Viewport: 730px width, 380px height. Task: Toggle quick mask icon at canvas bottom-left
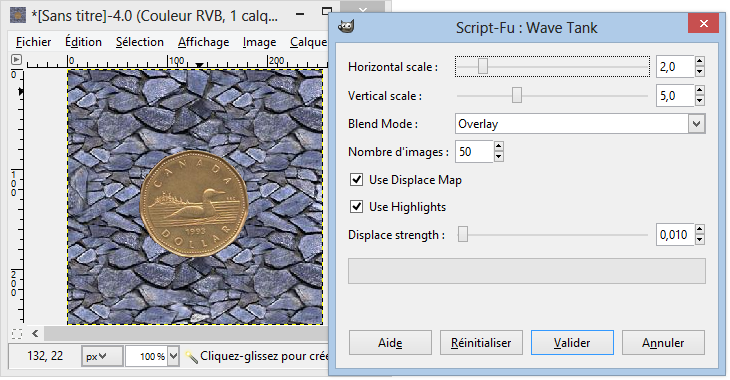[x=17, y=333]
